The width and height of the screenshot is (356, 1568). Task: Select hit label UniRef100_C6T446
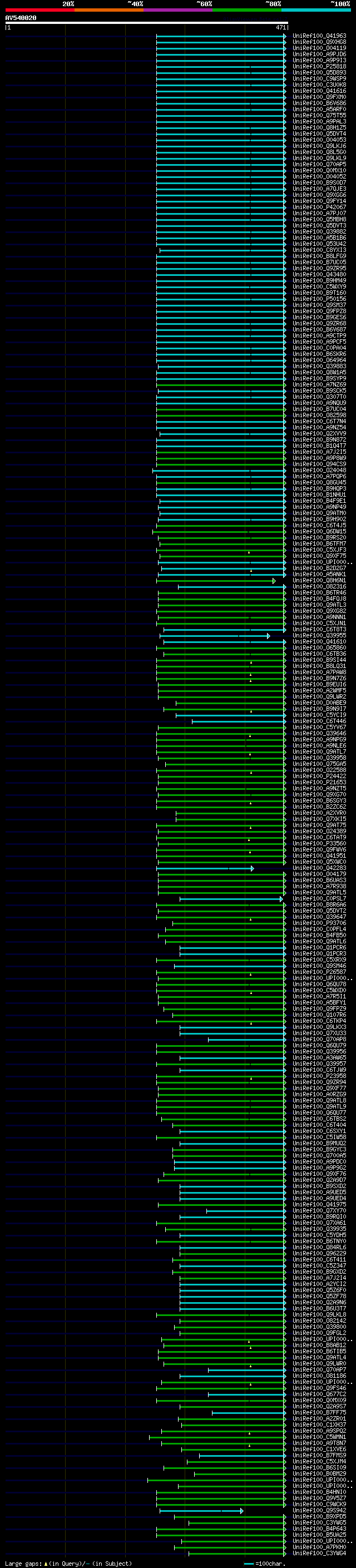[319, 721]
